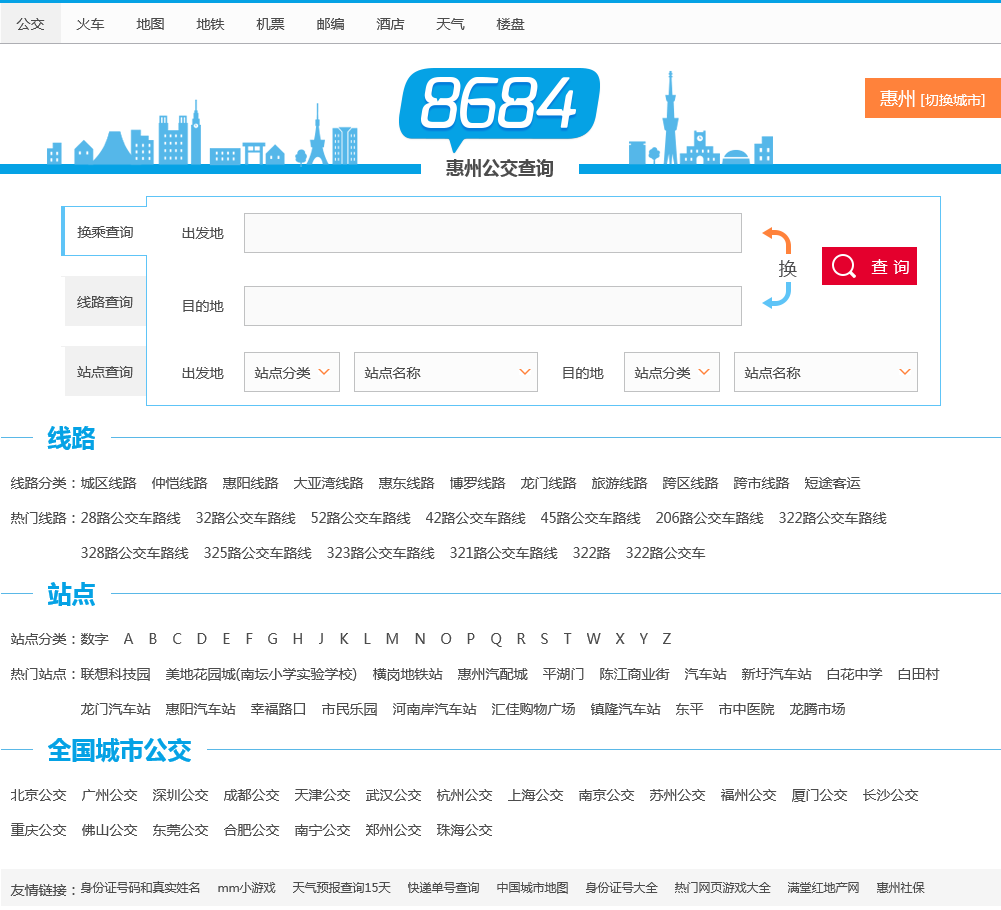Open the 楼盘 tab in top navigation

click(510, 24)
